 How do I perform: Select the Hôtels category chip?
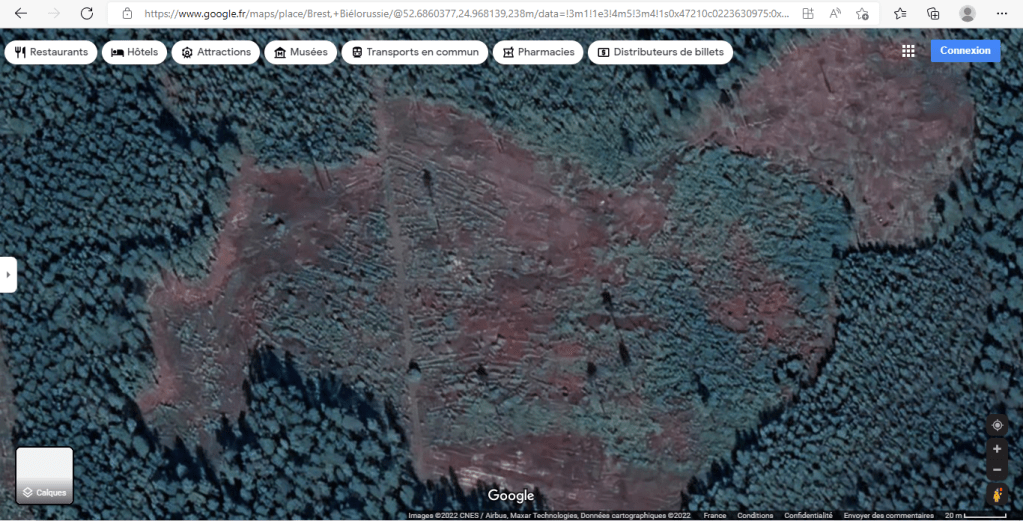pos(134,52)
